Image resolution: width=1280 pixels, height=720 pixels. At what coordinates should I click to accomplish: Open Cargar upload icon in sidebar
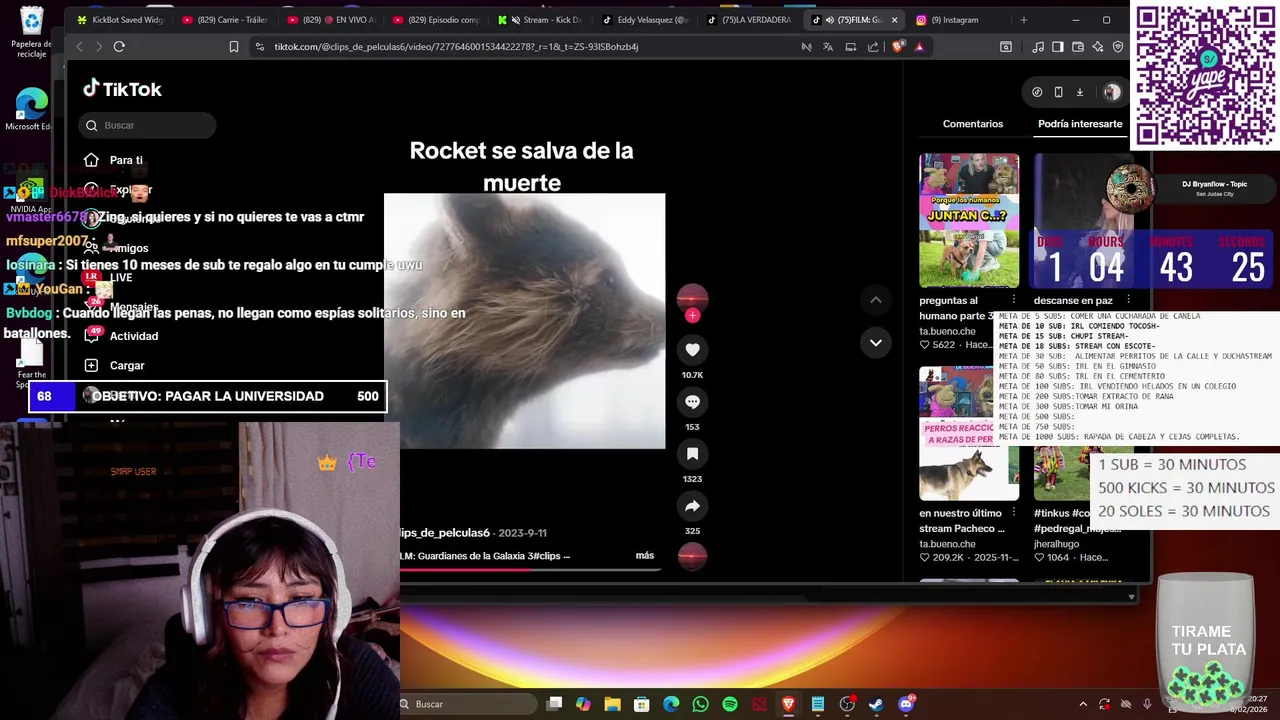click(x=91, y=365)
